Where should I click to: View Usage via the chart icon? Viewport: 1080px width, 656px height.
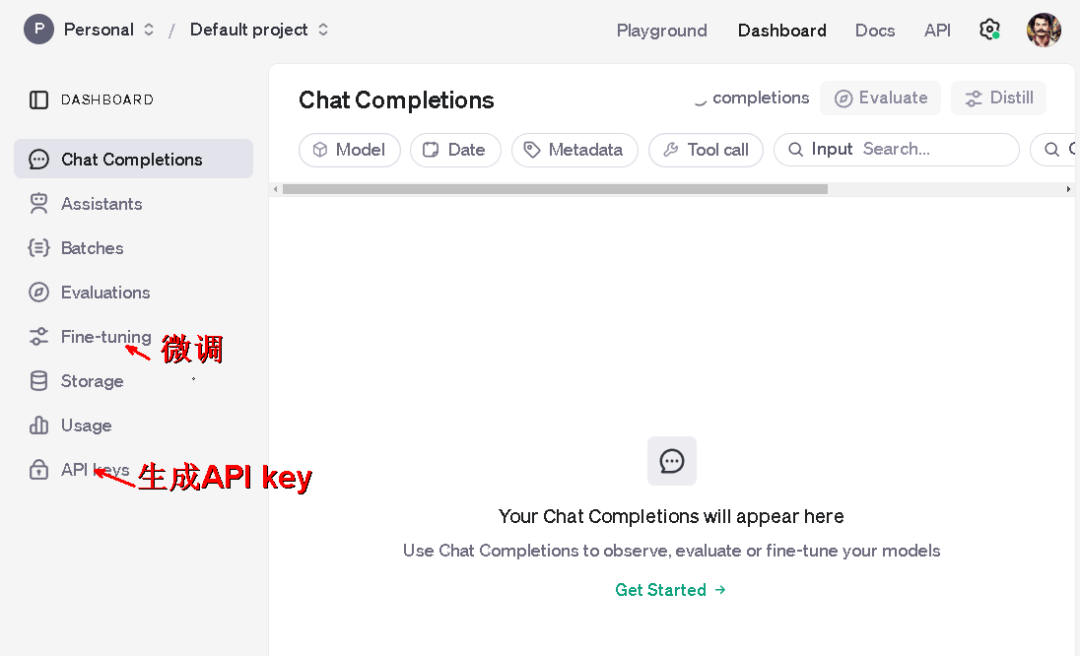click(37, 425)
